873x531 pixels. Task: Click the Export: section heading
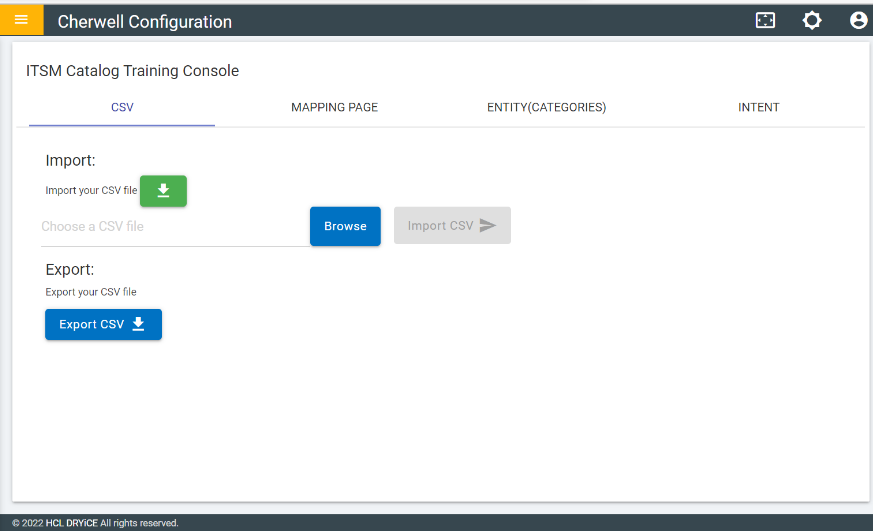pos(70,269)
